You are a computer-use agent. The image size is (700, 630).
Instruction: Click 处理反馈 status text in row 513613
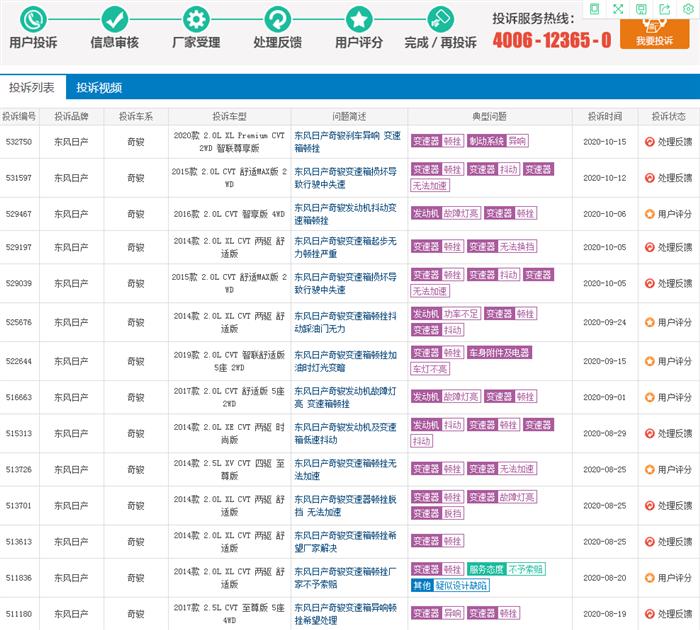pyautogui.click(x=674, y=542)
